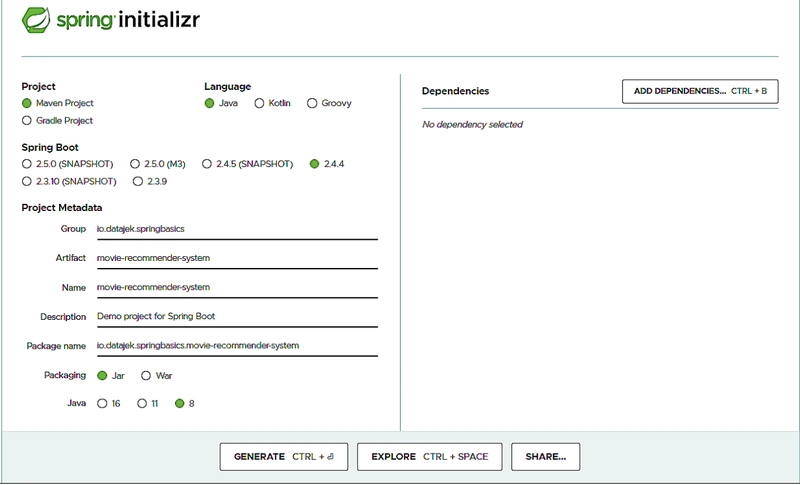Open the Add Dependencies dialog
The image size is (800, 485).
[700, 91]
